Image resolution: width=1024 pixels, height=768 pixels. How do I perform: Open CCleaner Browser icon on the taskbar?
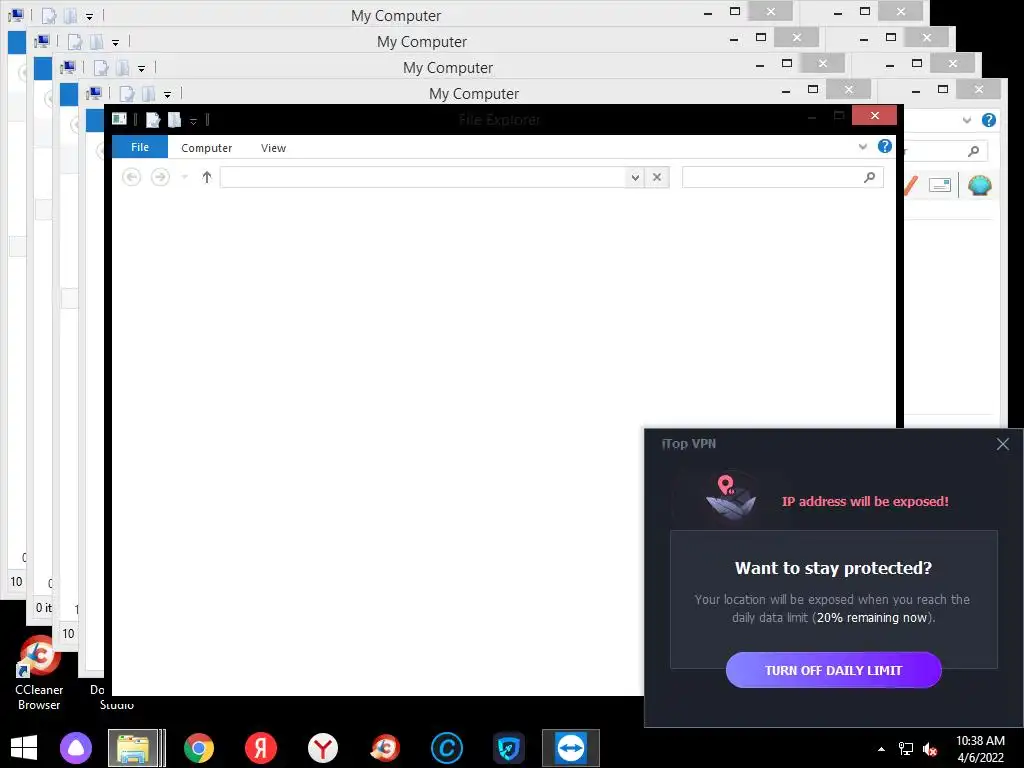click(385, 748)
